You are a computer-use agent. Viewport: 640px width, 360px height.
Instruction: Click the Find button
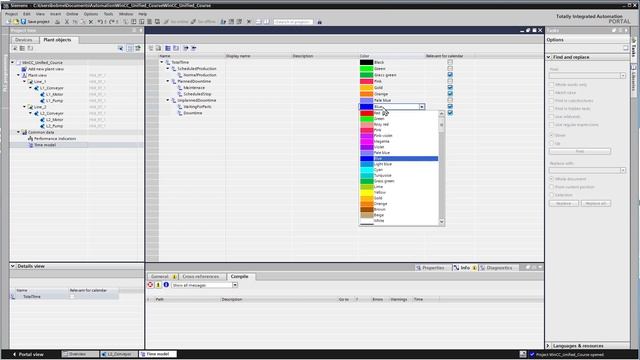tap(580, 151)
